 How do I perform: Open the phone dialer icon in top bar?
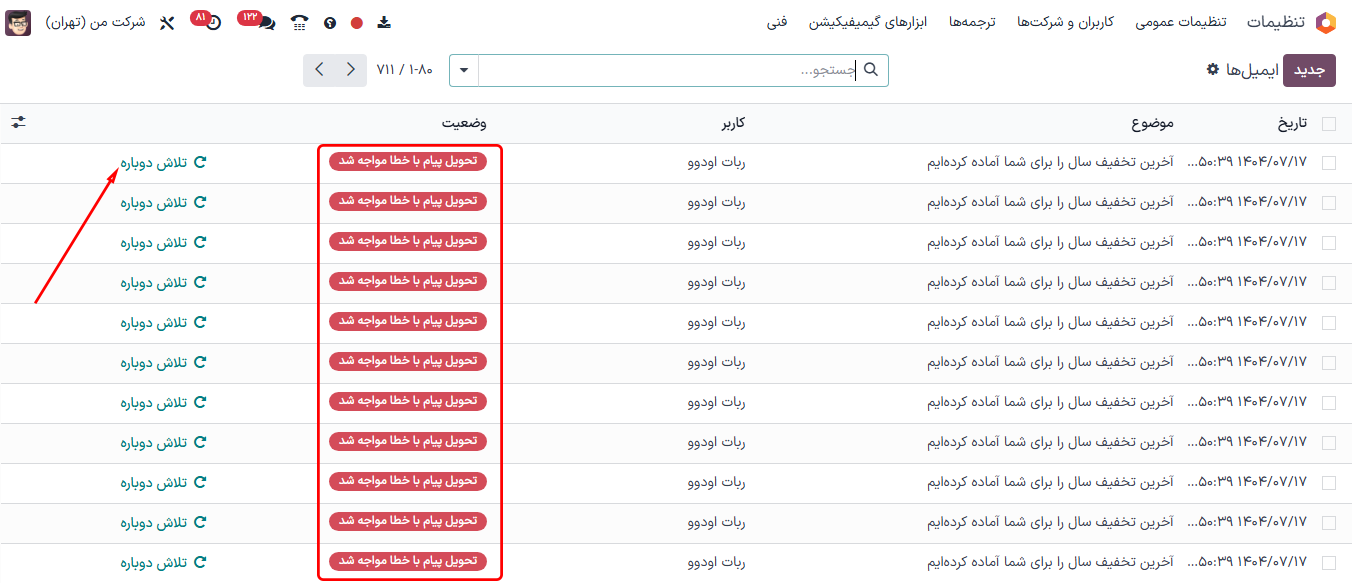tap(298, 22)
